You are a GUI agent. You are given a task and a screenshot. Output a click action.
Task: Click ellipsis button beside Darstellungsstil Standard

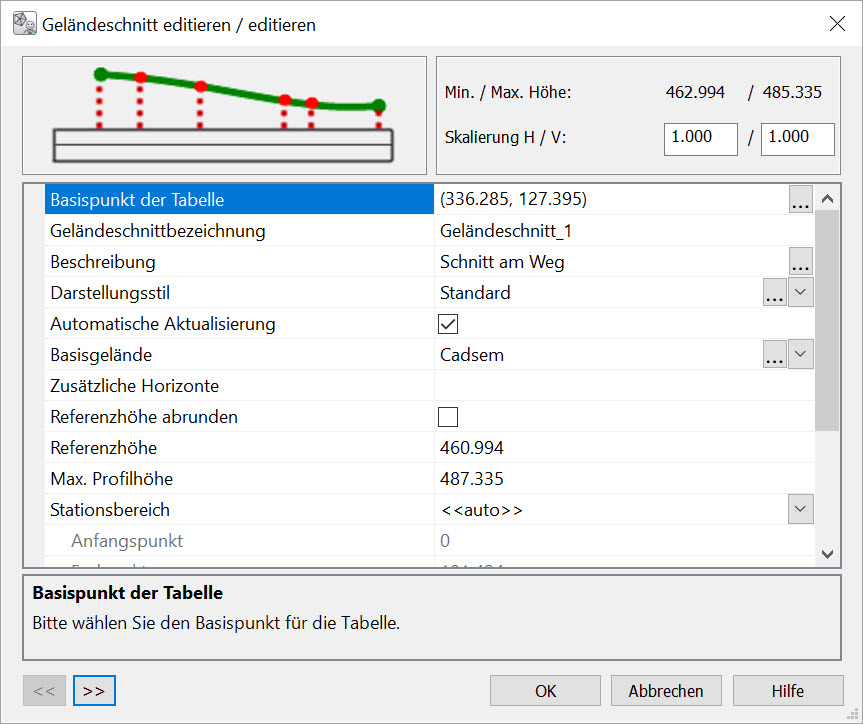(x=774, y=293)
